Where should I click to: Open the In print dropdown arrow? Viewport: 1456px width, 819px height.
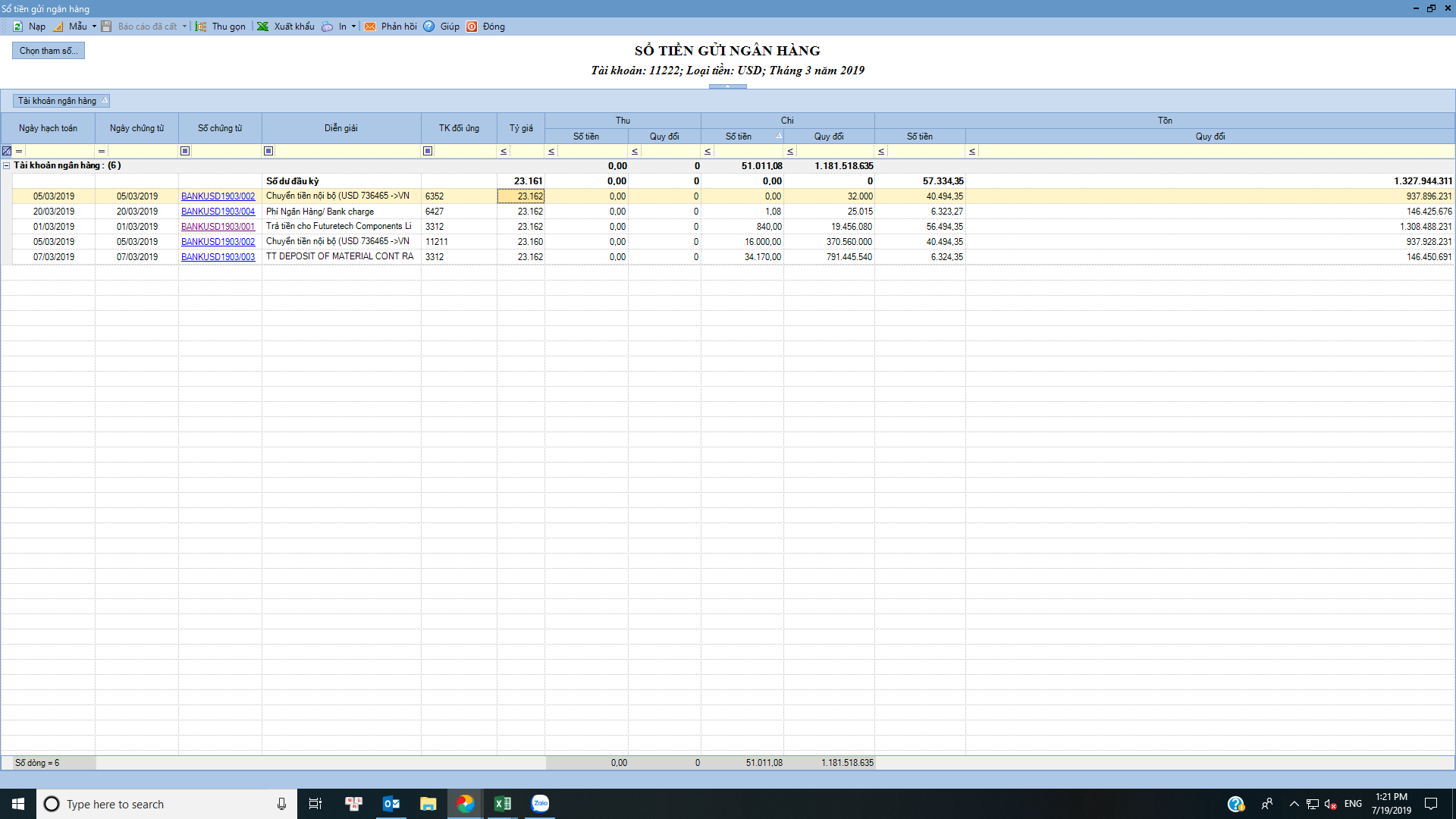point(353,27)
